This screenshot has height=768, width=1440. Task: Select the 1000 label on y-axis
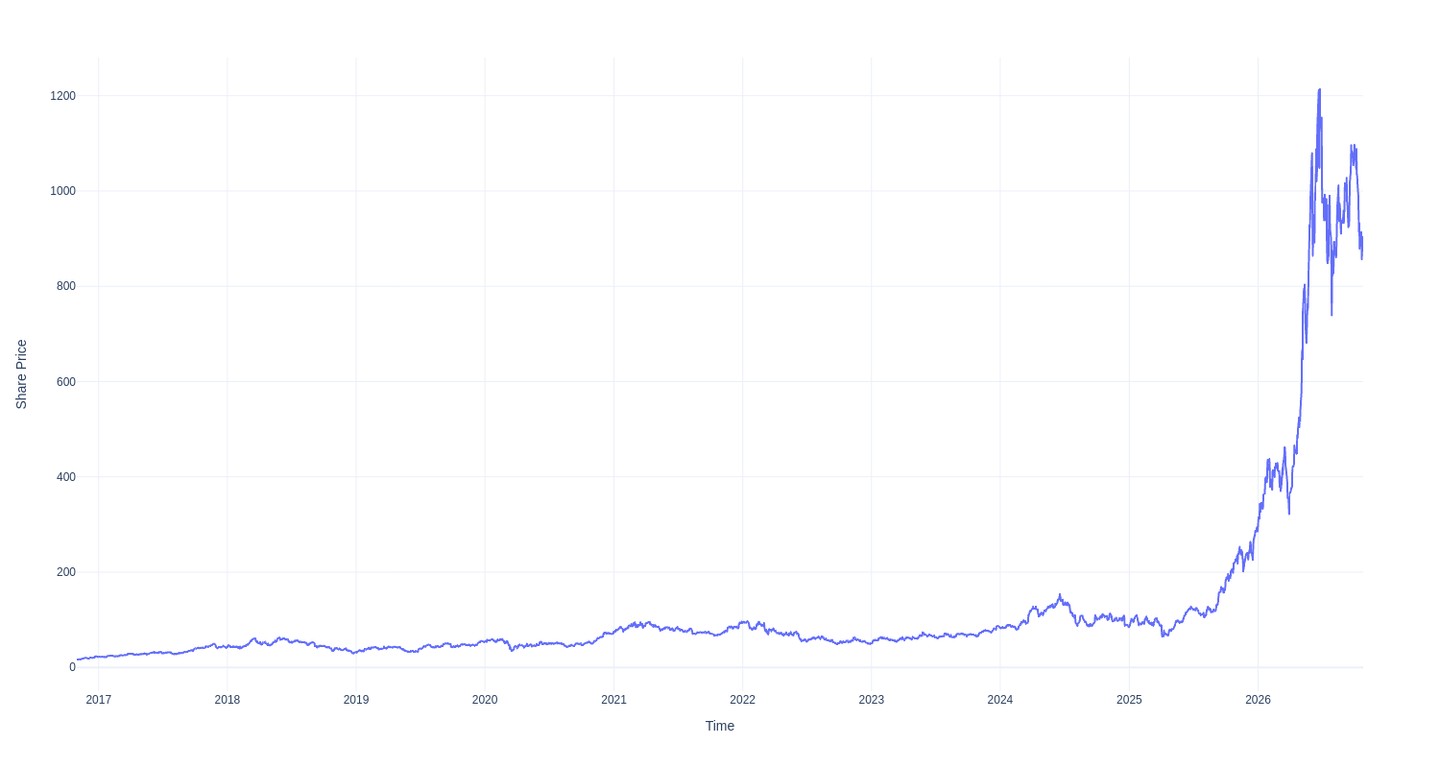63,191
